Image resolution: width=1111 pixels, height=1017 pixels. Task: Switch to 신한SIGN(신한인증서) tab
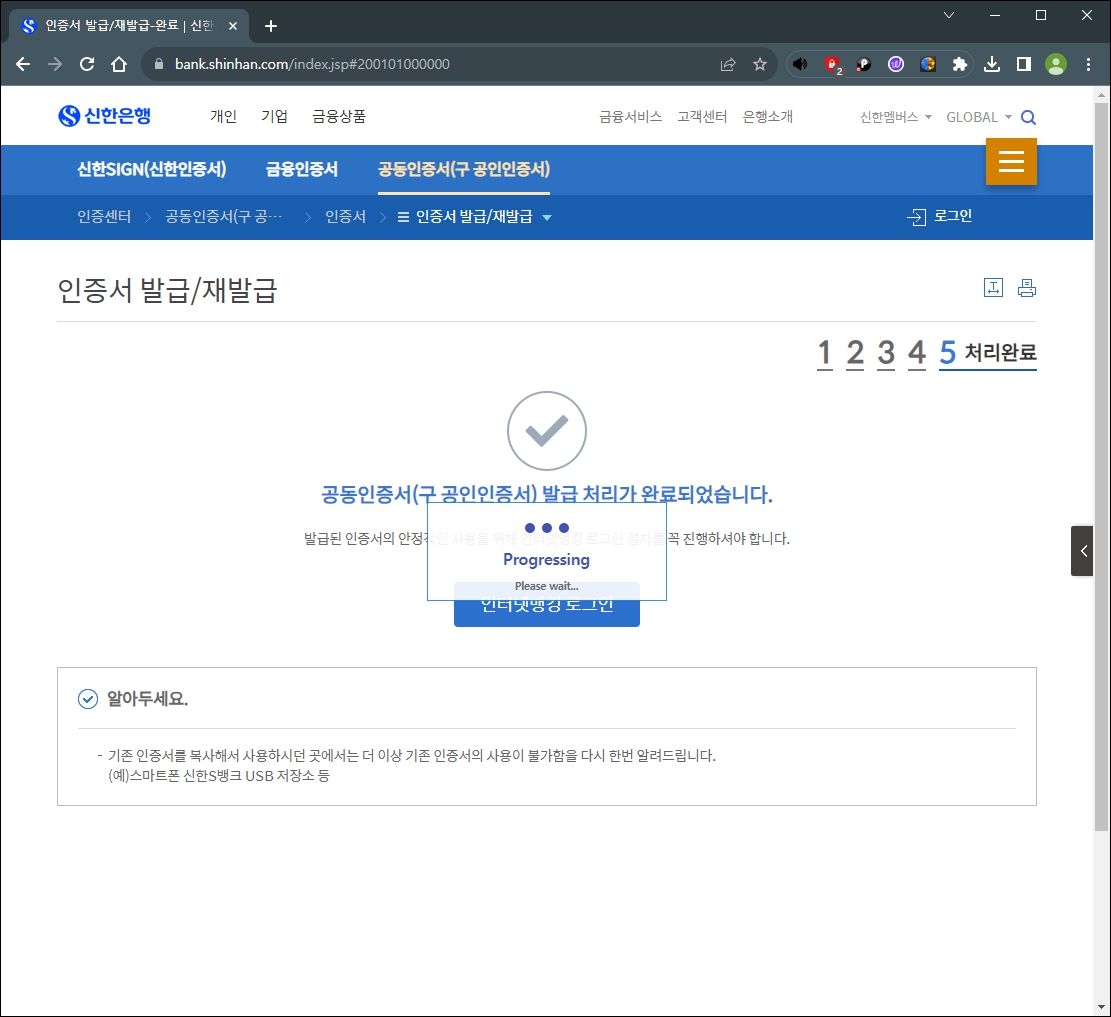point(152,169)
